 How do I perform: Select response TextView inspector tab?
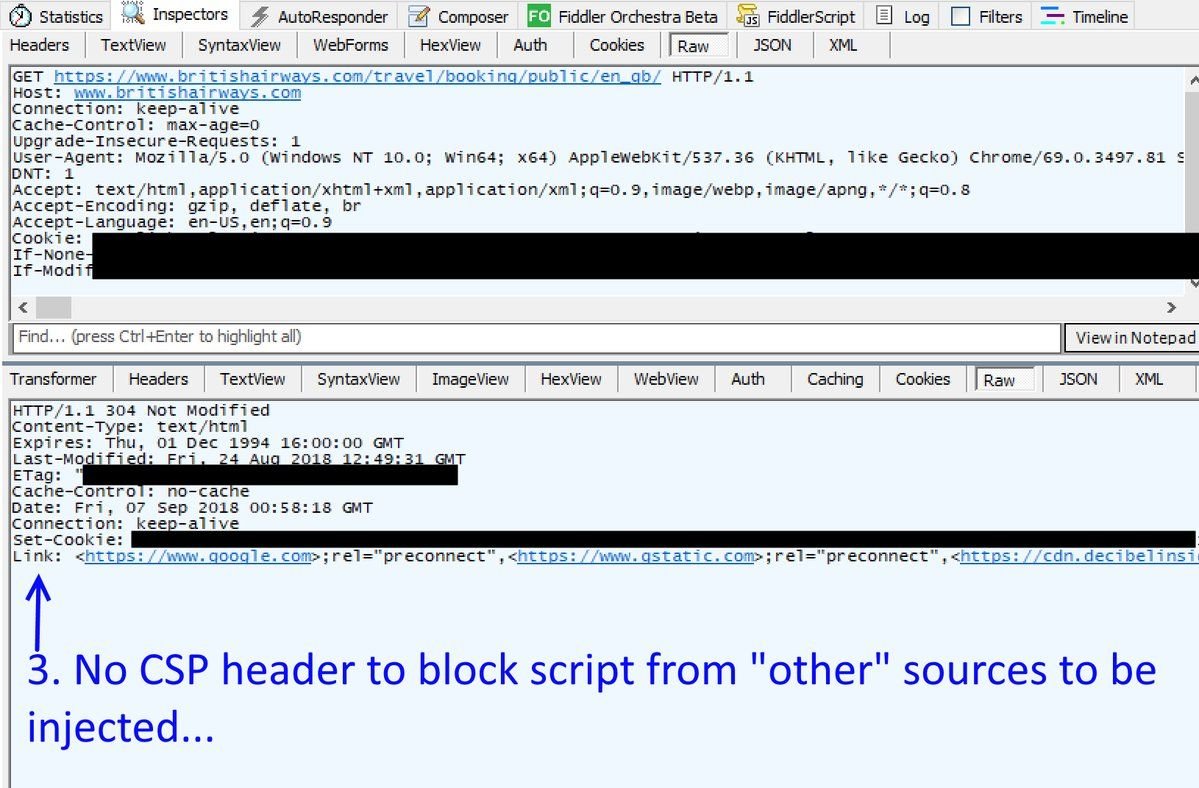coord(252,379)
